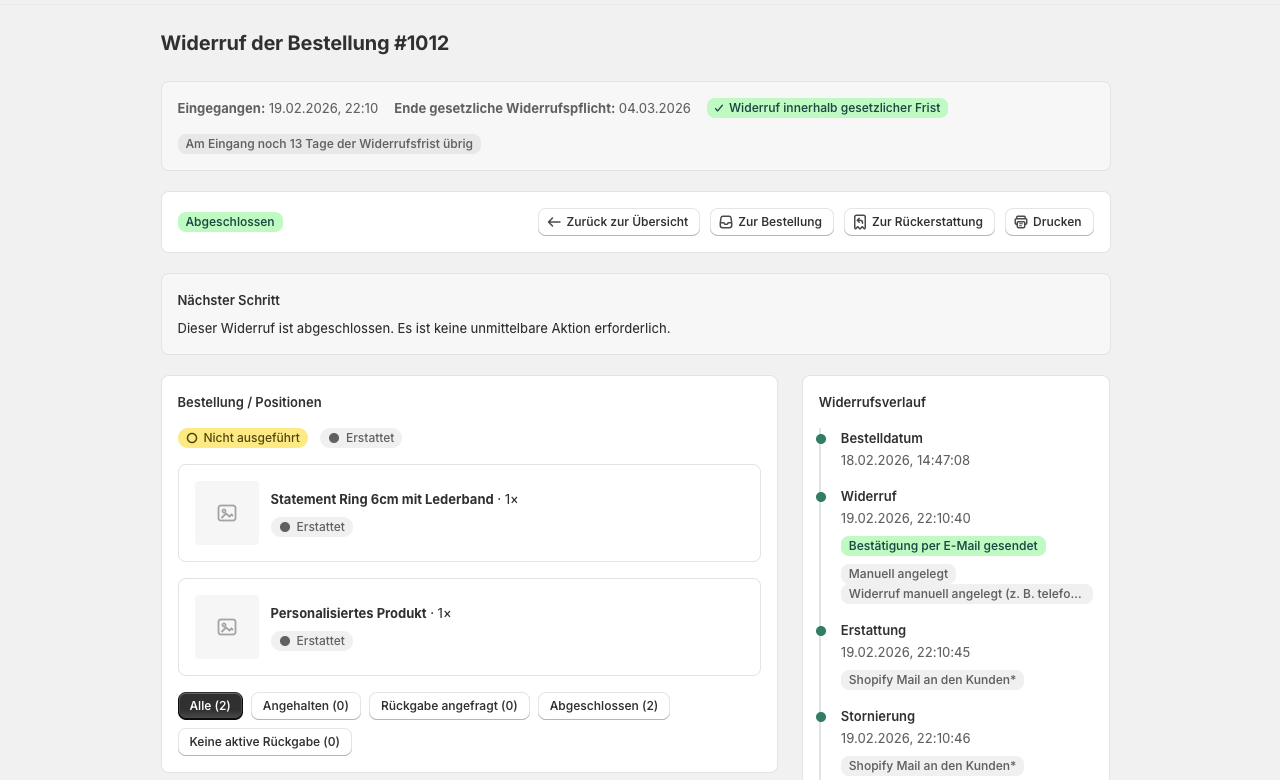
Task: Click the printer icon beside Drucken
Action: pos(1021,222)
